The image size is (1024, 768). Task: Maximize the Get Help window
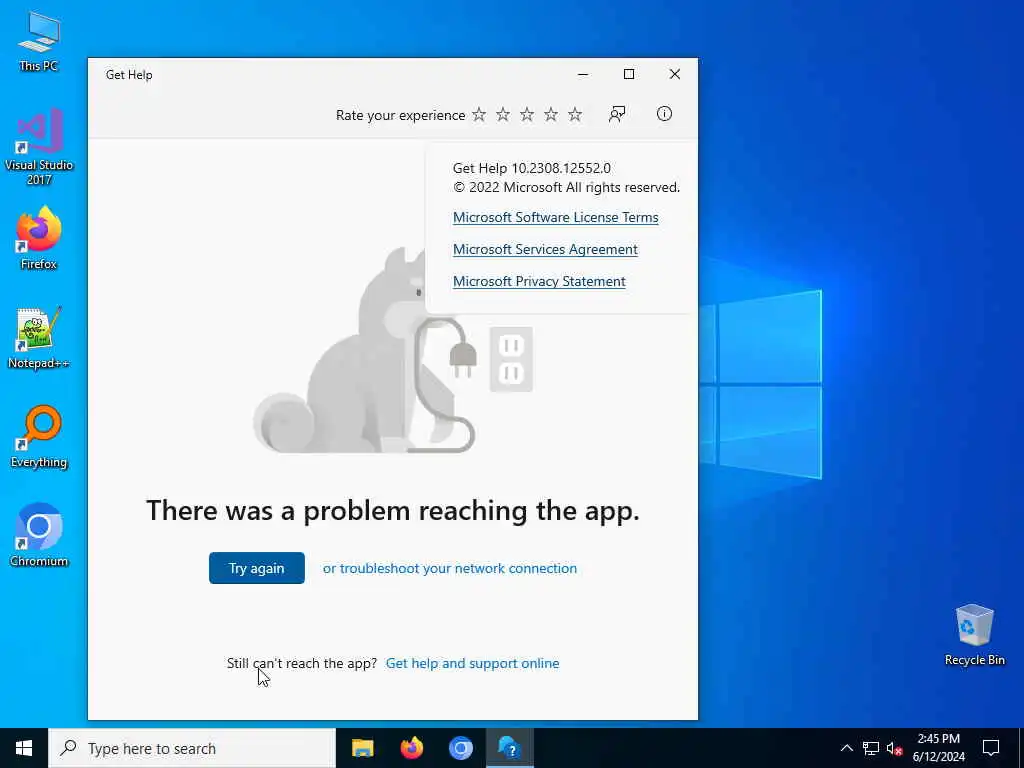coord(629,74)
